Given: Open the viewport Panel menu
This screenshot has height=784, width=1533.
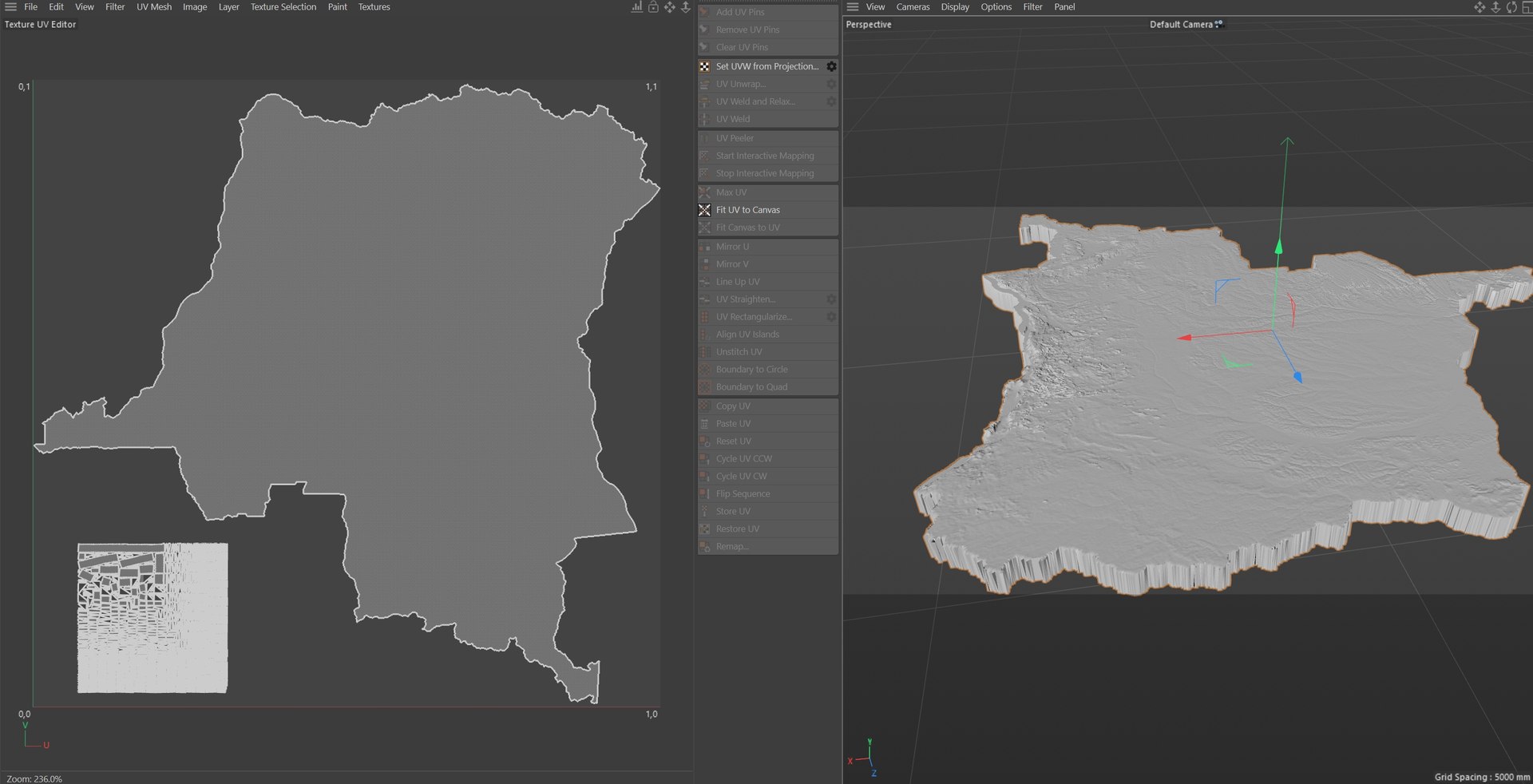Looking at the screenshot, I should 1064,6.
